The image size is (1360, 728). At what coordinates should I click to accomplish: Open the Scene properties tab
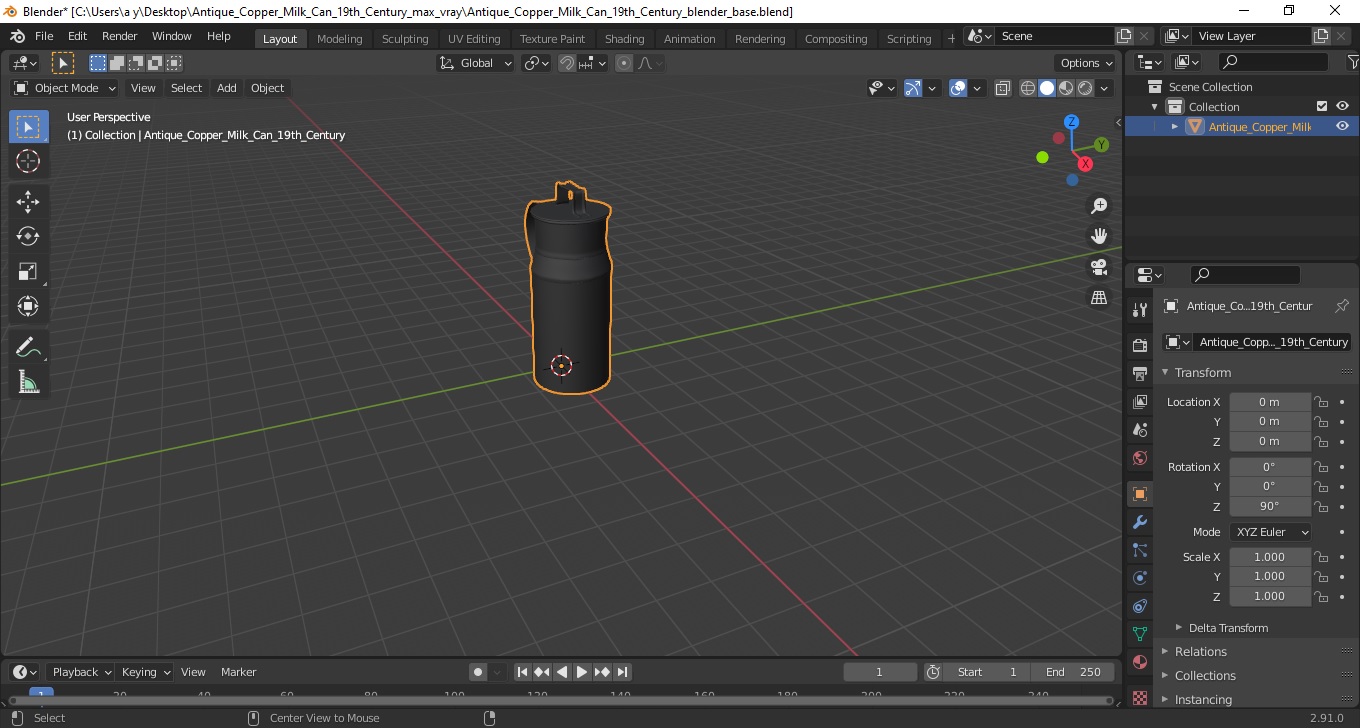coord(1140,430)
